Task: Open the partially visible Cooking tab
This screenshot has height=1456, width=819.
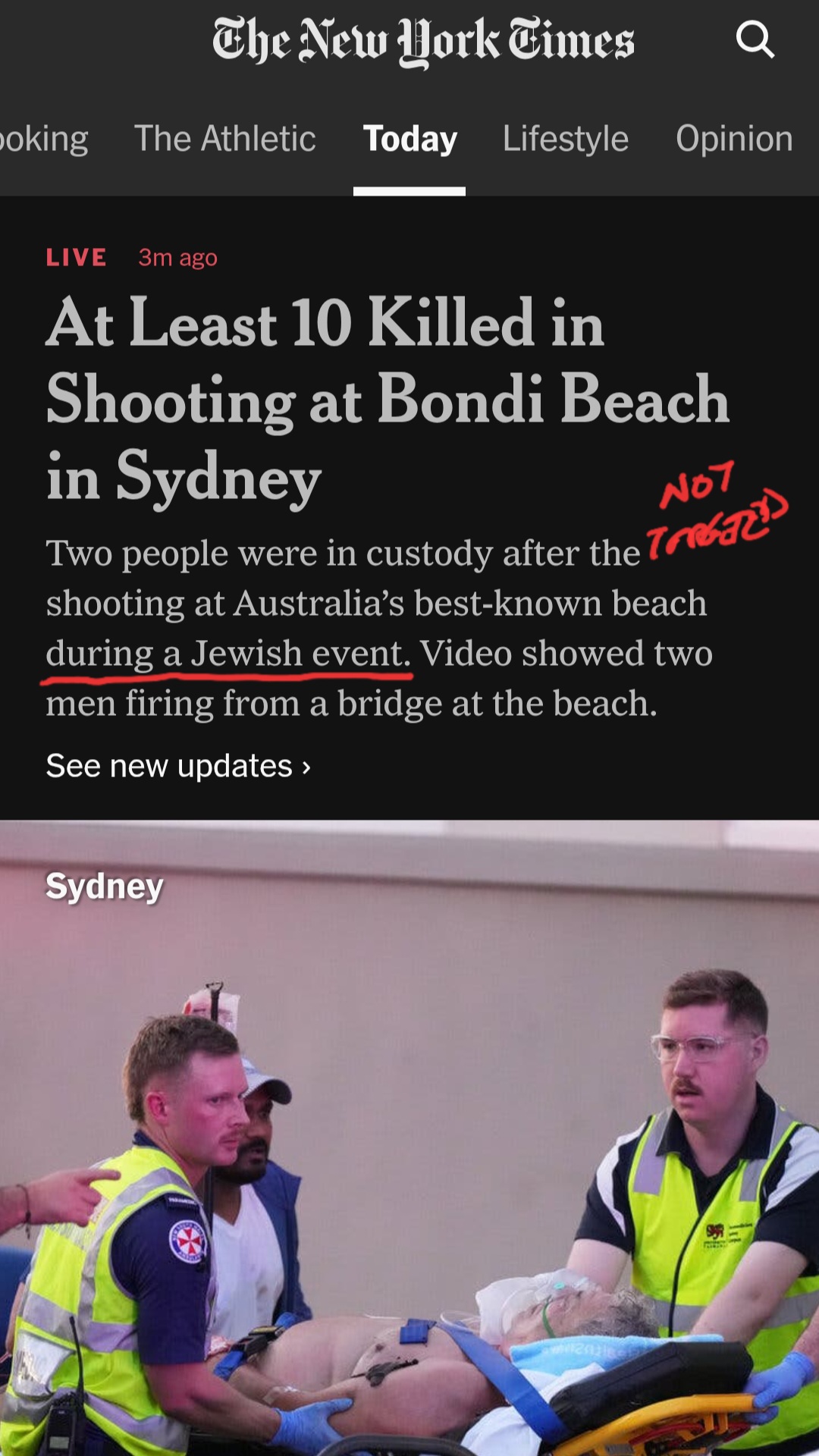Action: [x=44, y=139]
